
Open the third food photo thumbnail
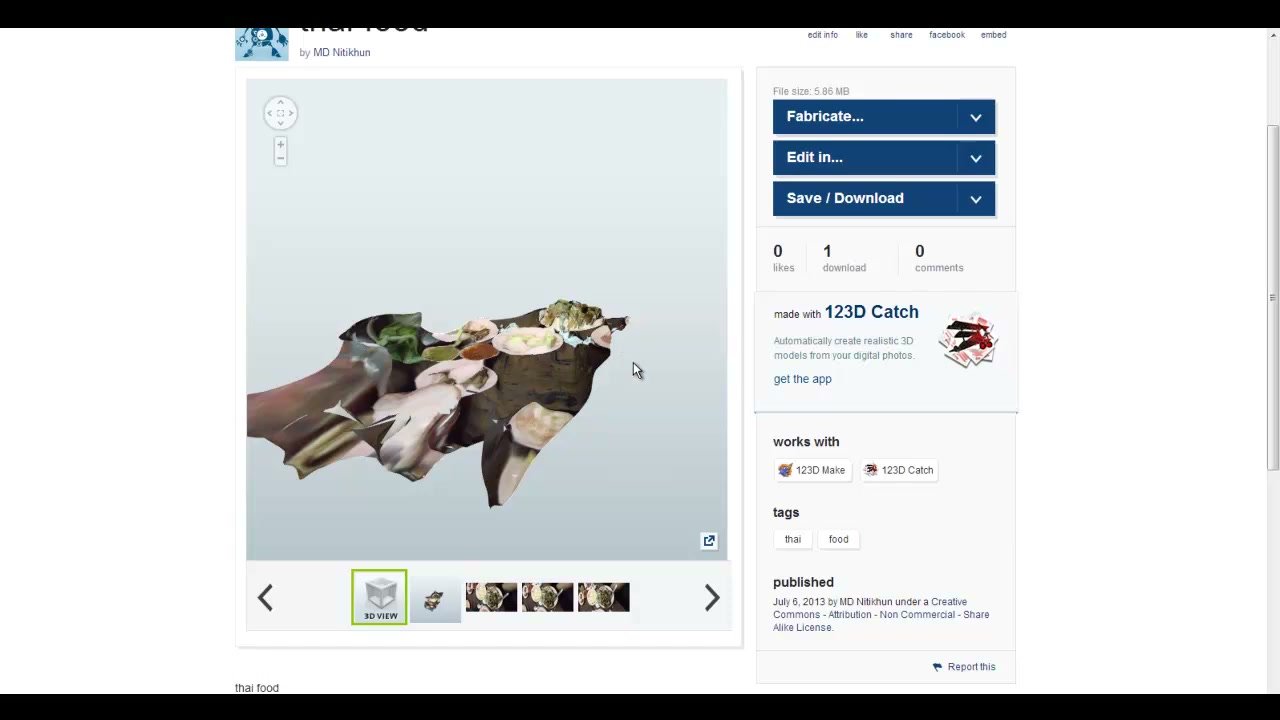coord(491,597)
